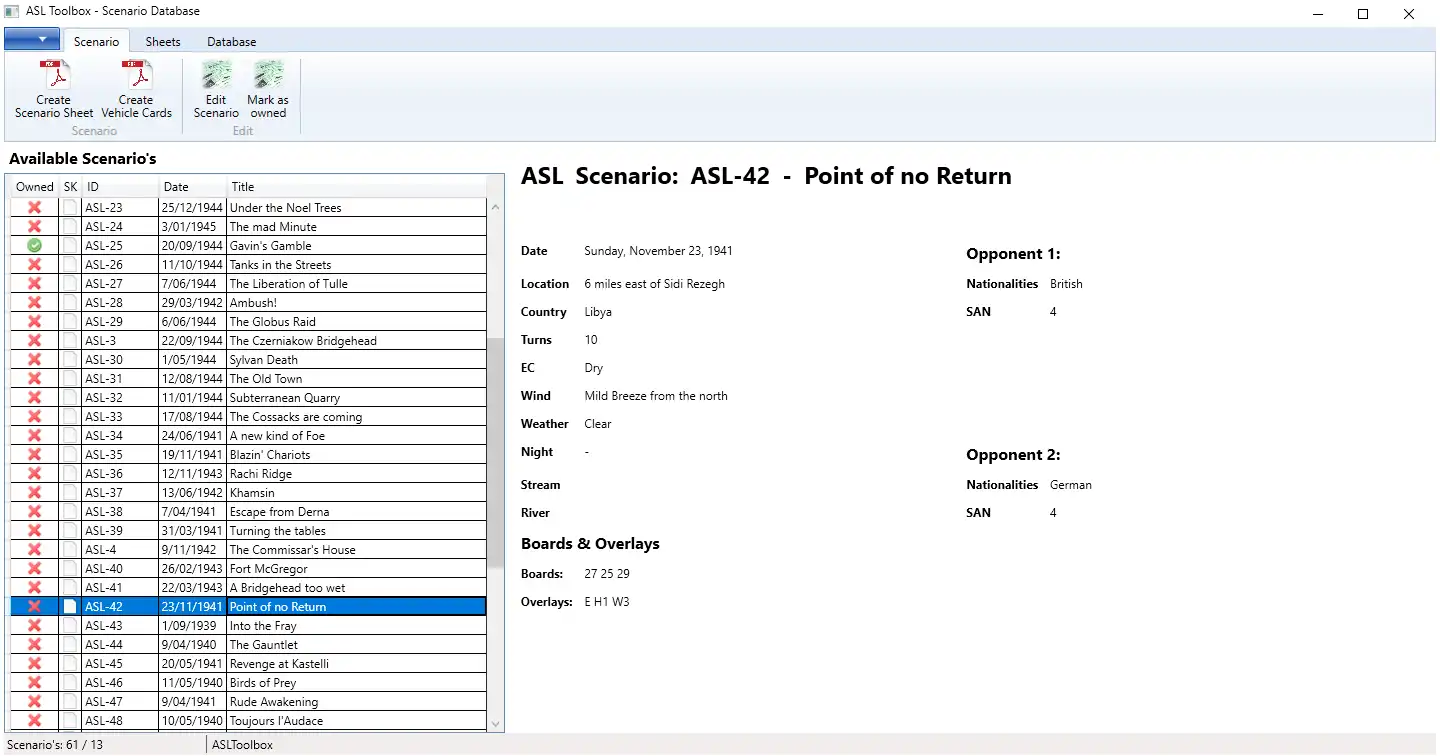Click the scenario list scroll down arrow

coord(495,723)
